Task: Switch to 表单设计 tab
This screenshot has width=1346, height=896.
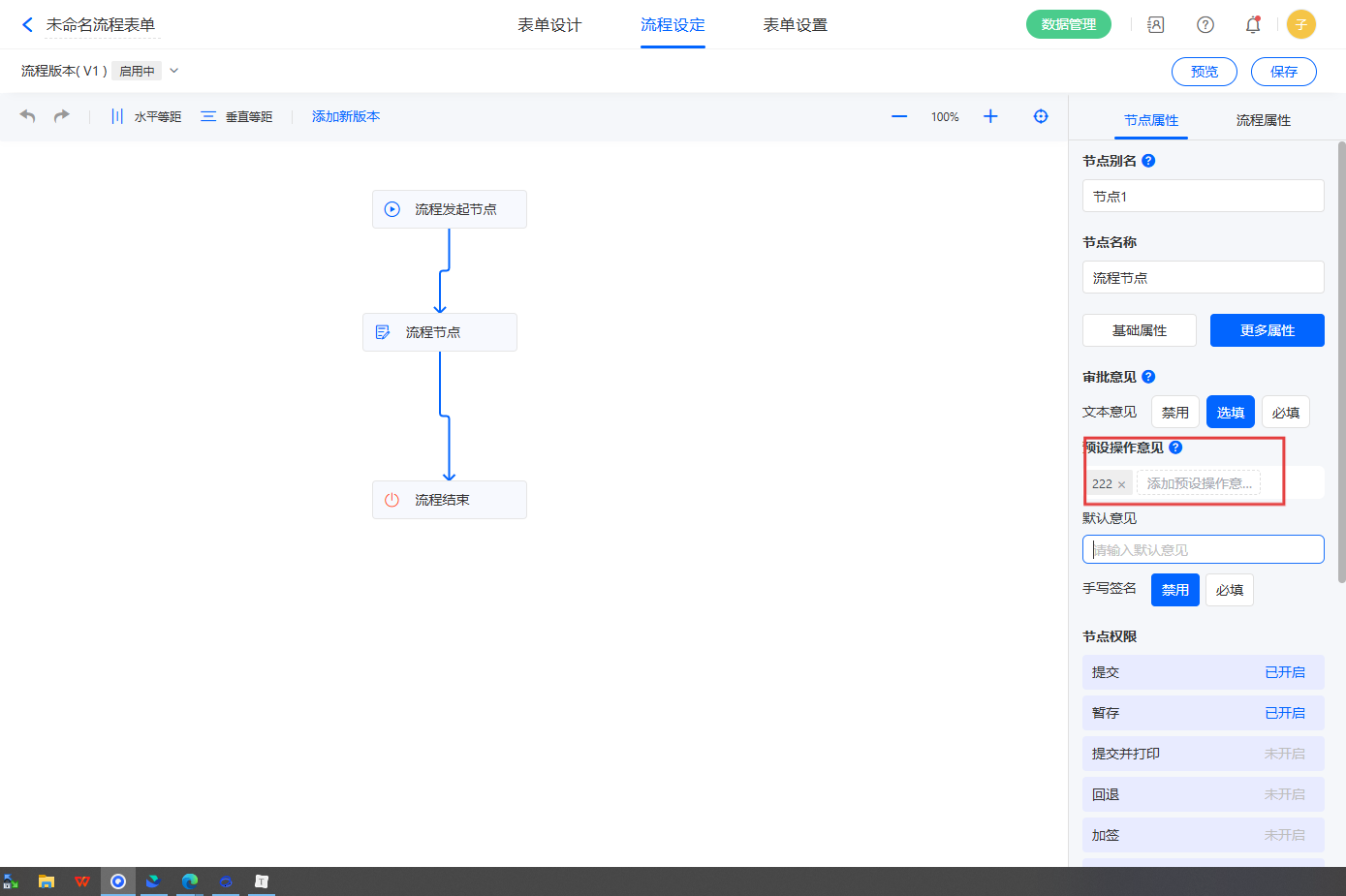Action: click(x=549, y=25)
